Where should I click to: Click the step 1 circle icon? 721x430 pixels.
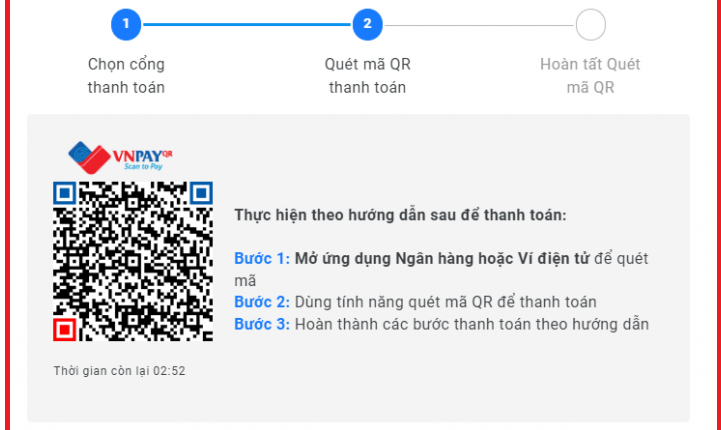coord(126,24)
